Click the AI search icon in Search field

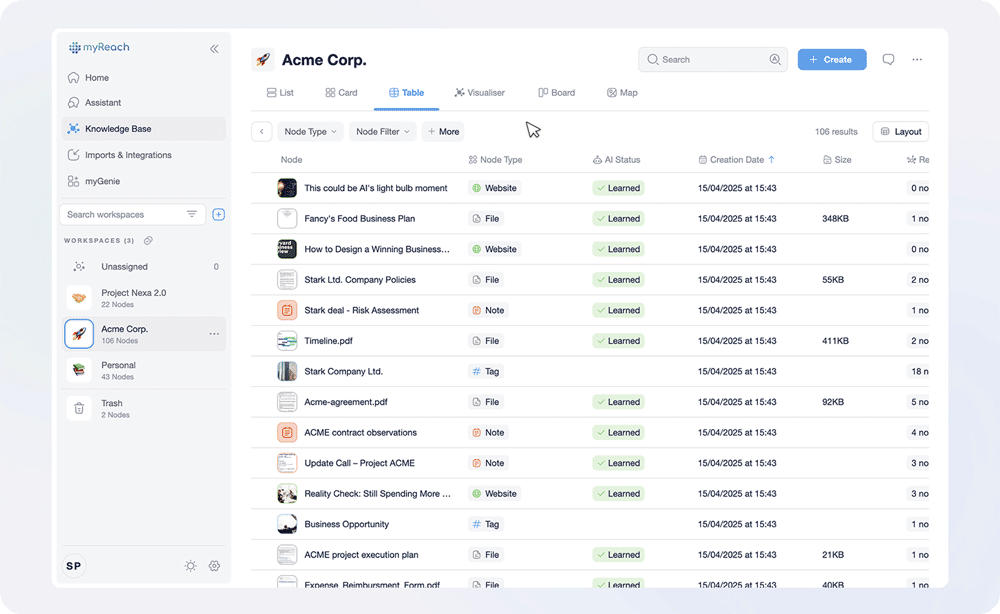775,60
